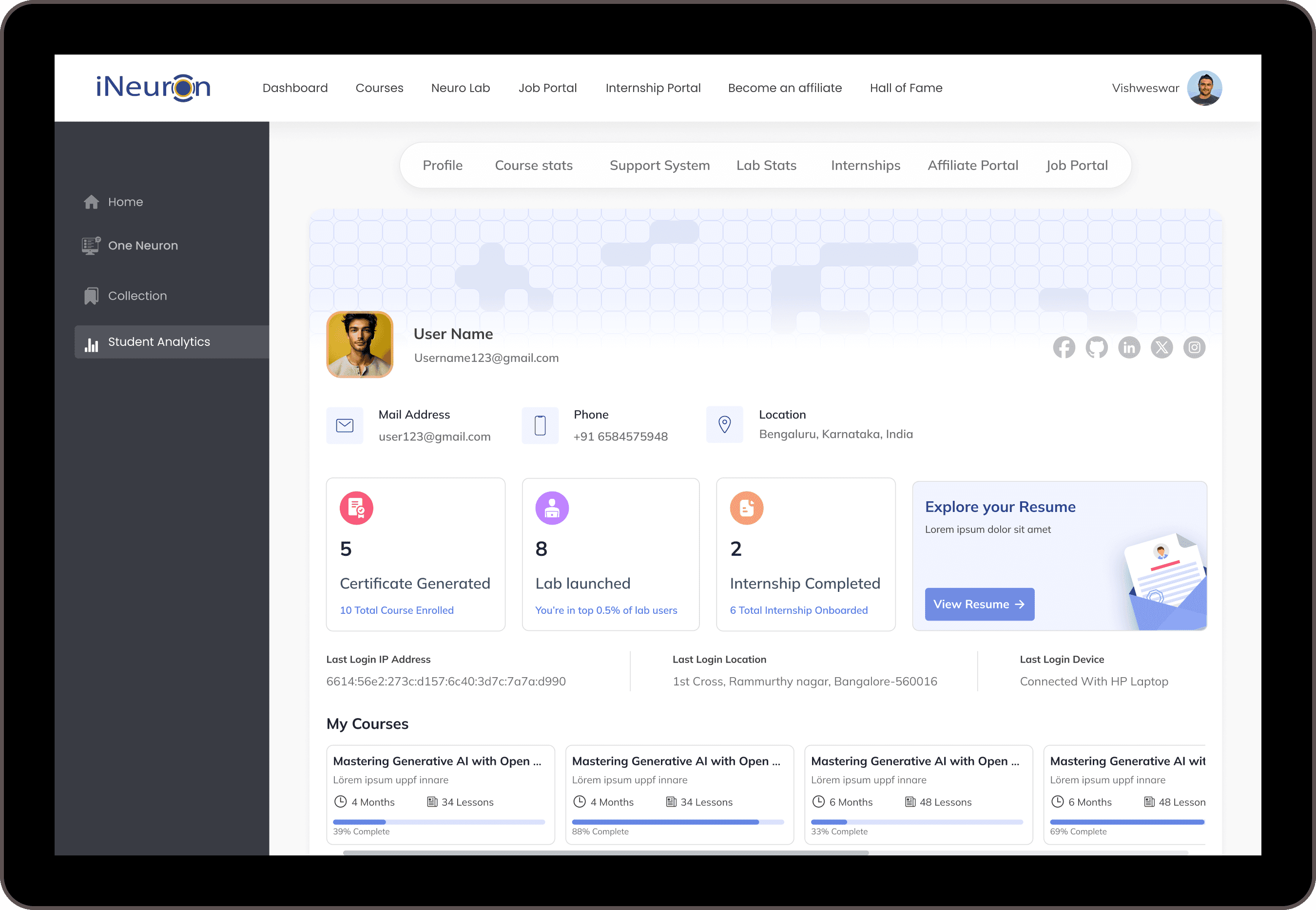Click the clock icon on 69% Complete course
This screenshot has height=910, width=1316.
[x=1058, y=802]
